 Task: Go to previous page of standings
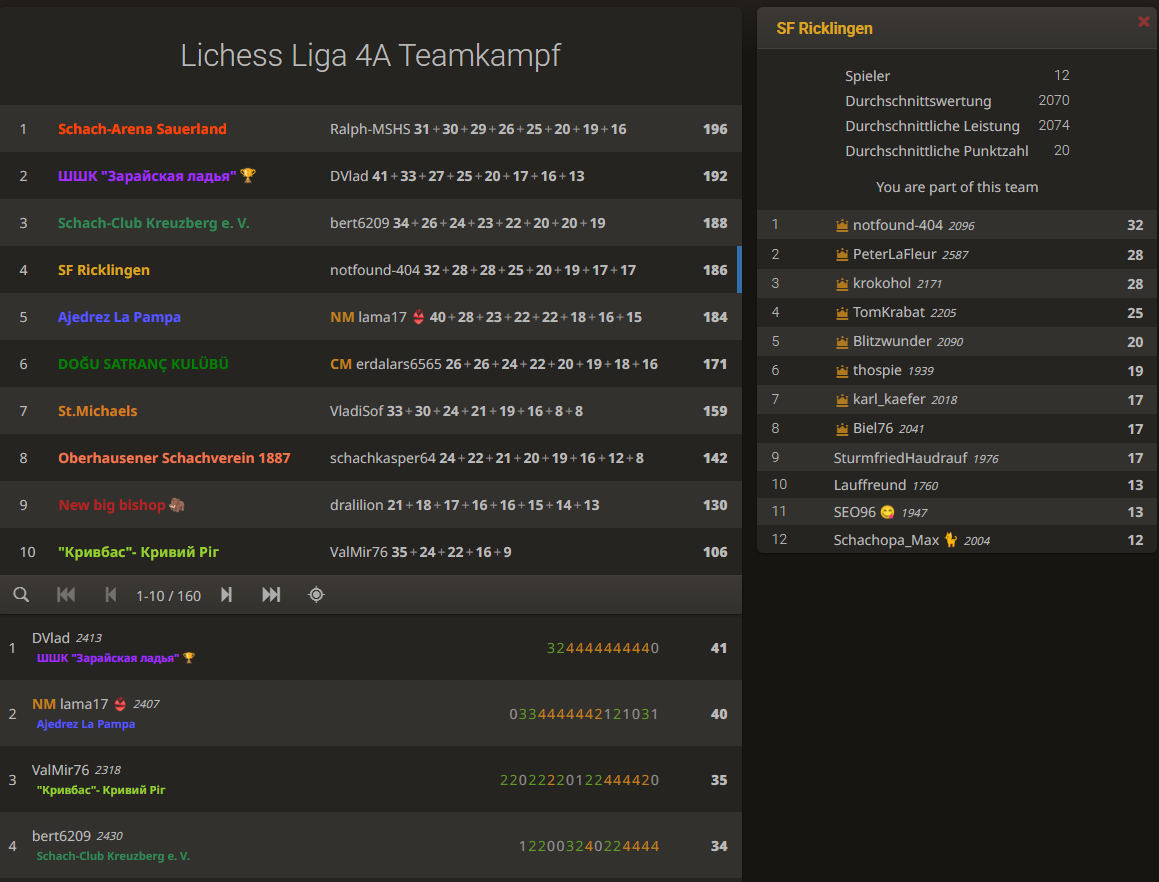(111, 595)
